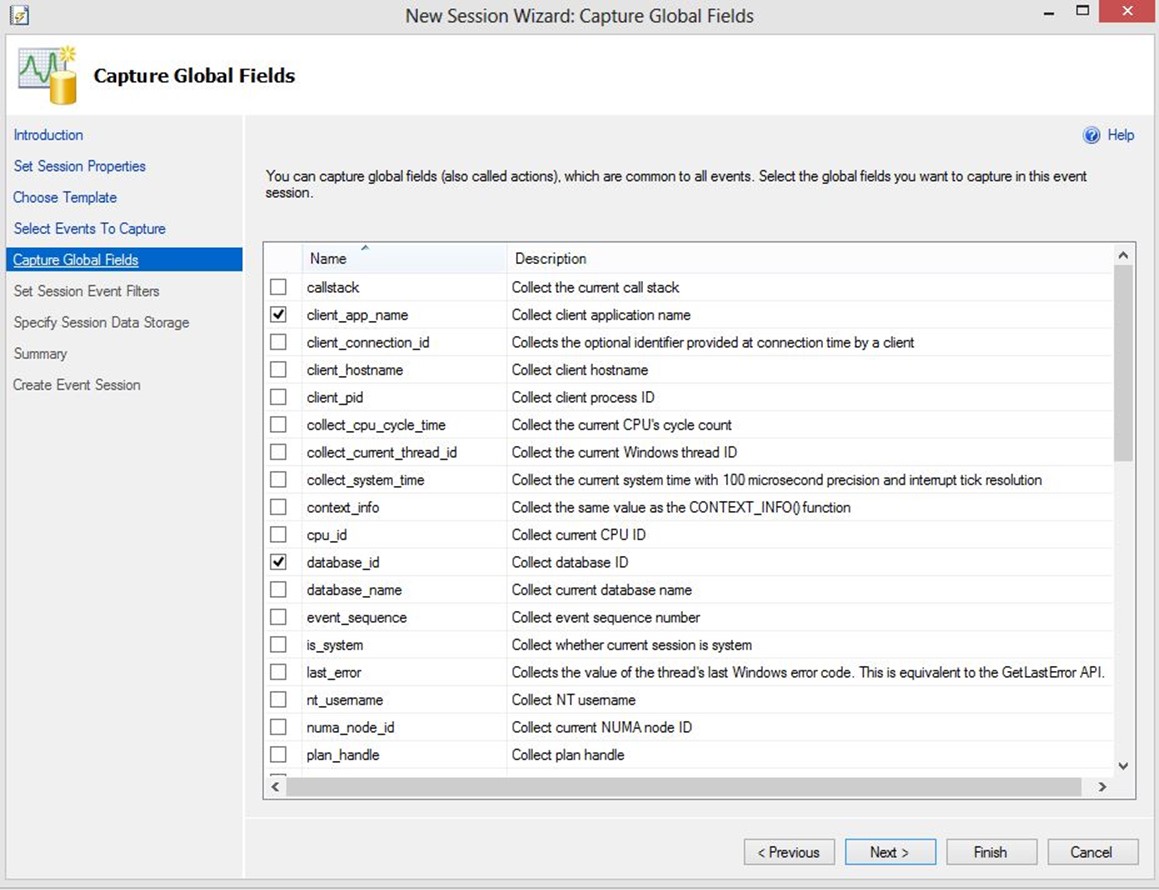
Task: Enable collect_cpu_cycle_time checkbox
Action: [x=278, y=424]
